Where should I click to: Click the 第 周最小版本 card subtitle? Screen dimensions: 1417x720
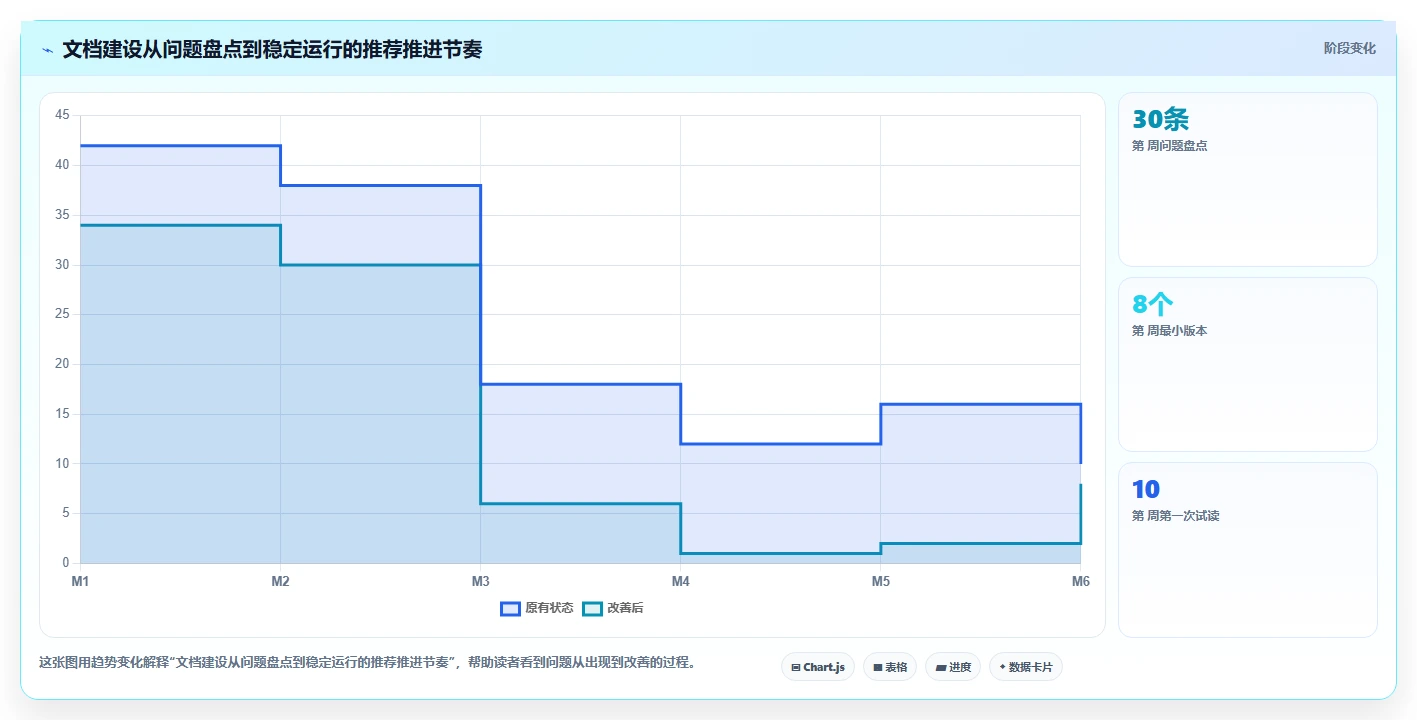click(1169, 331)
